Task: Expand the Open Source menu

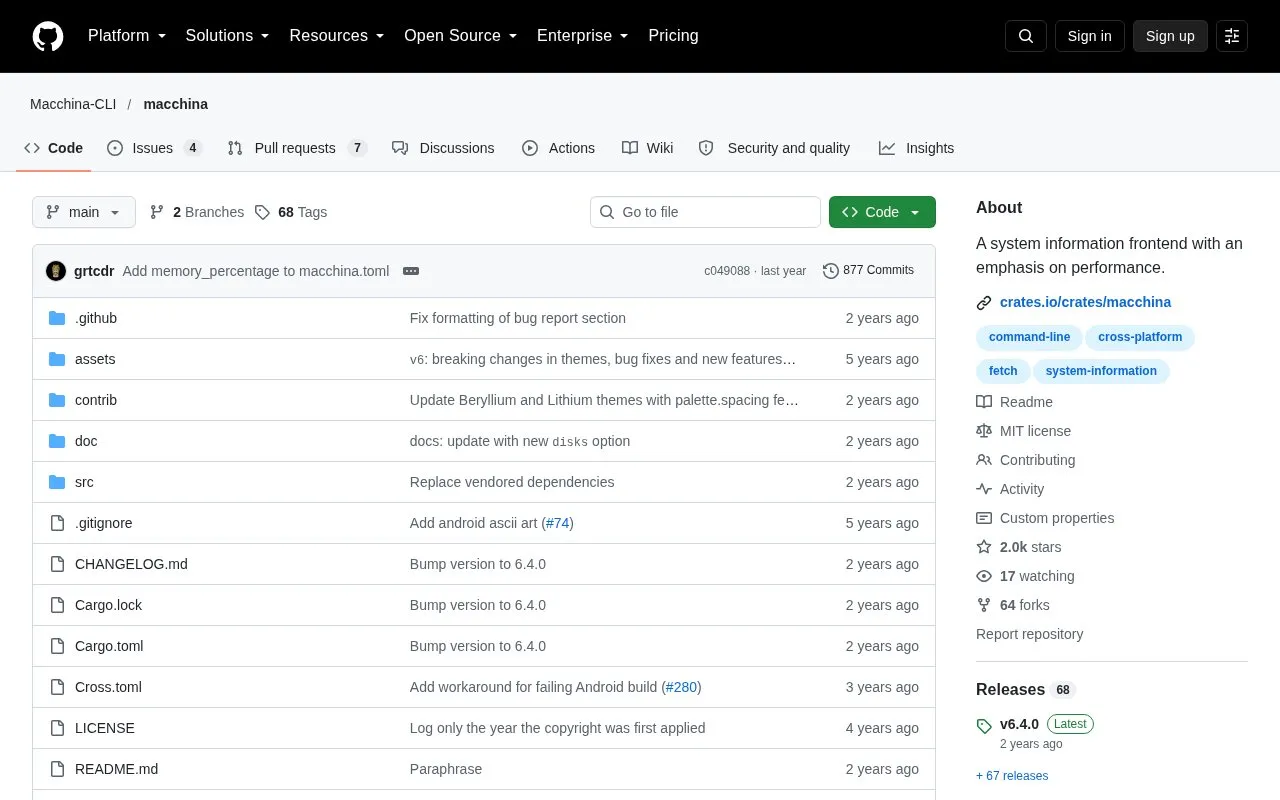Action: pos(461,36)
